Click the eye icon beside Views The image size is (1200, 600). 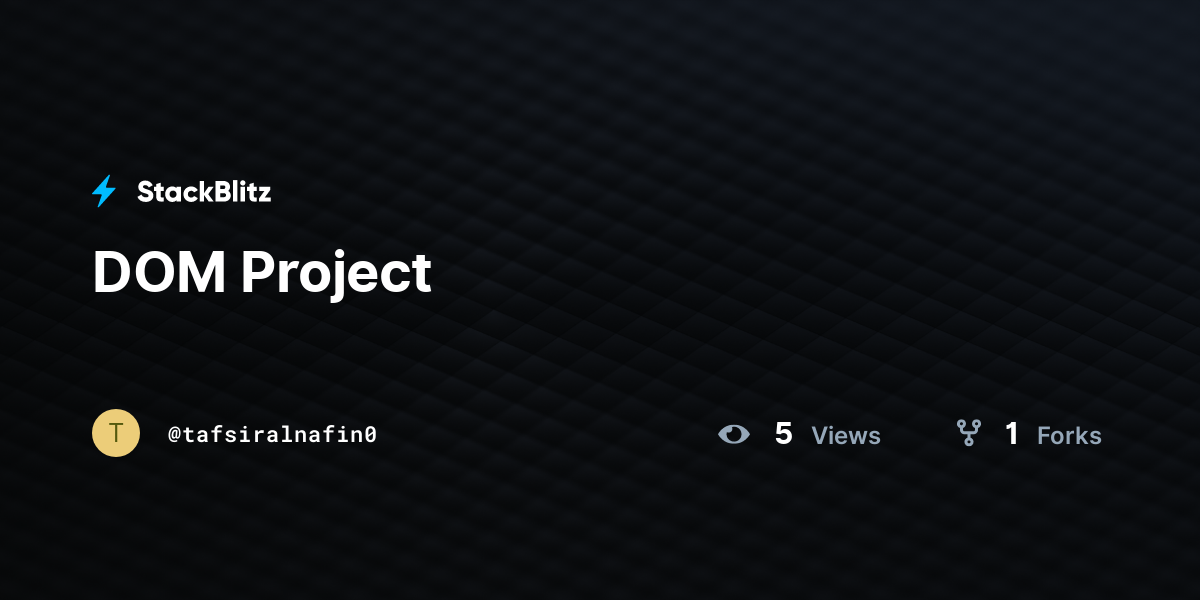[x=734, y=434]
